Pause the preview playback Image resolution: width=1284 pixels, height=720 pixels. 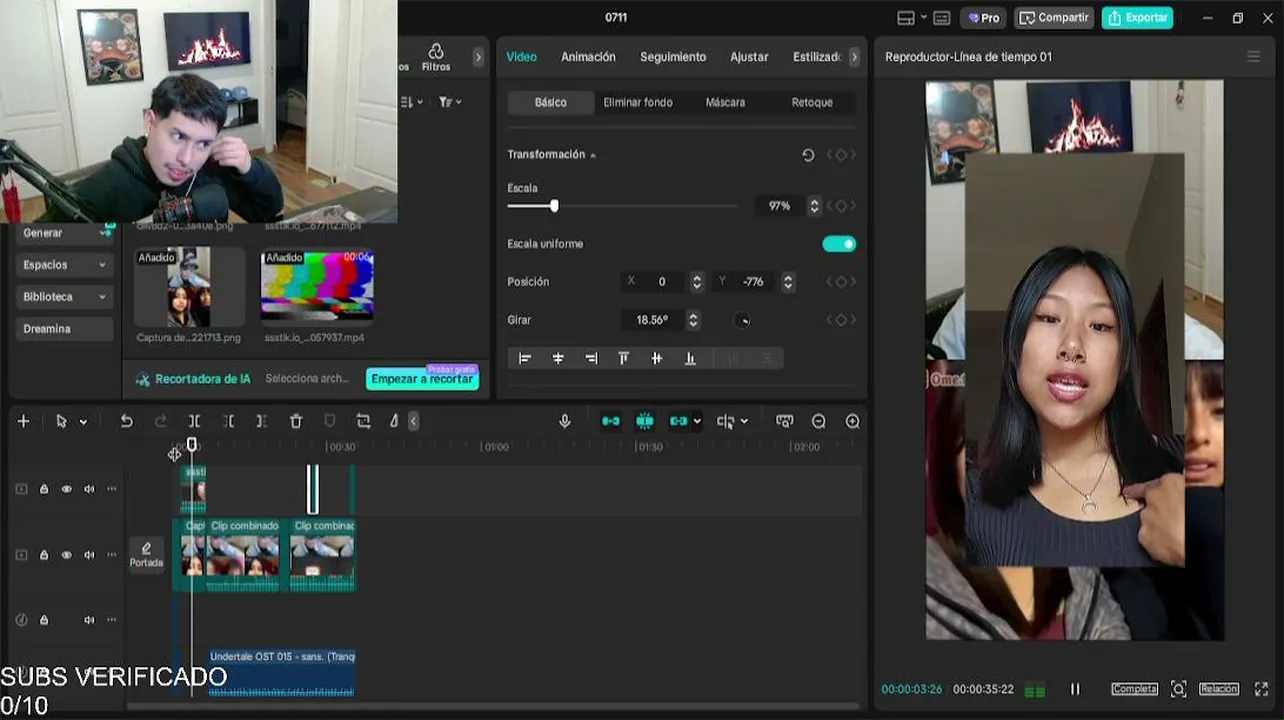[1076, 689]
